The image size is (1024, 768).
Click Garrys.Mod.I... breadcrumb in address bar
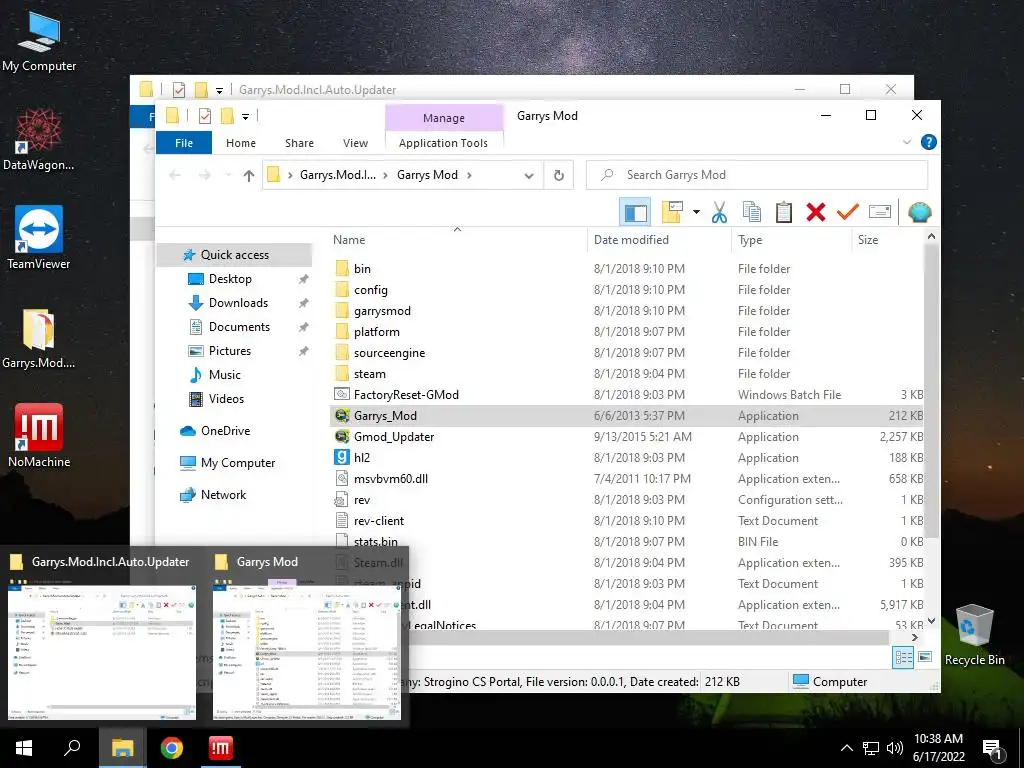coord(338,175)
